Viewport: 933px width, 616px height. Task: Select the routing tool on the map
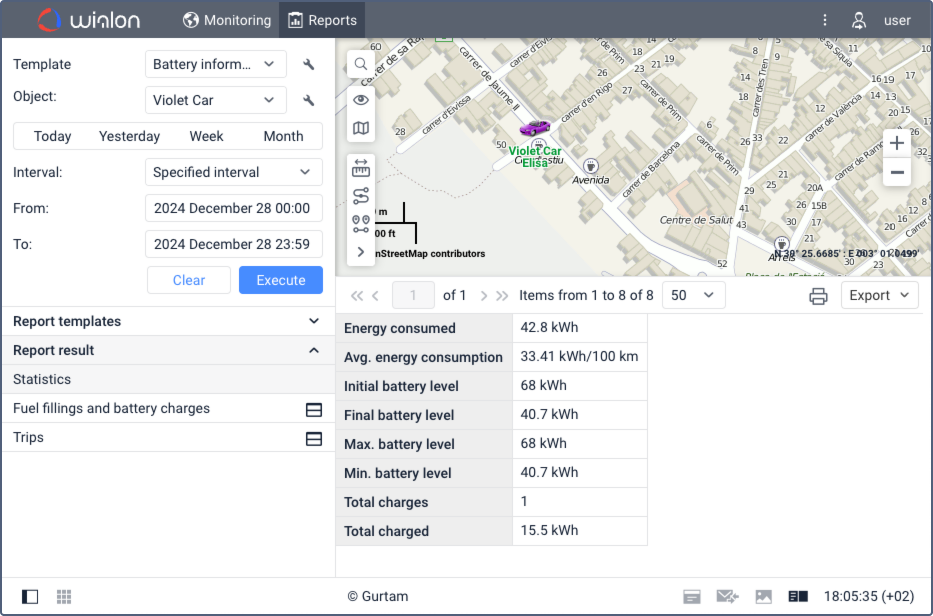coord(361,196)
